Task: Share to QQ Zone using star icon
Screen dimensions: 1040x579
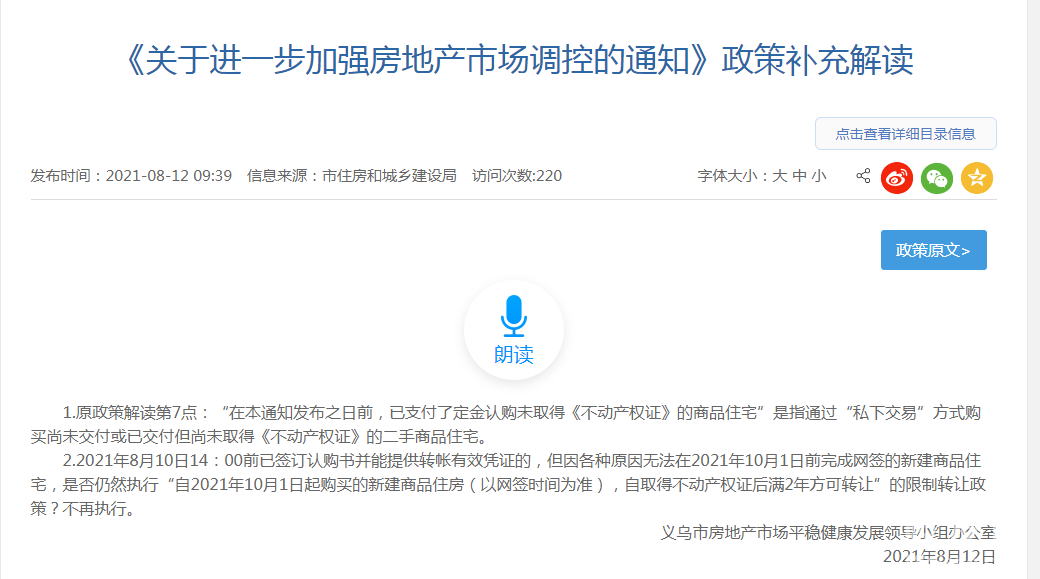Action: (x=977, y=178)
